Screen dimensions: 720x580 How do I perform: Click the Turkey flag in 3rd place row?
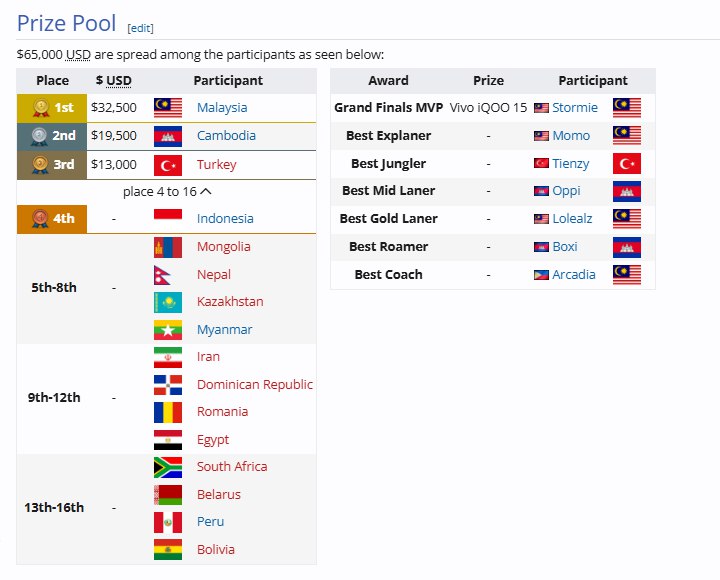[x=167, y=164]
